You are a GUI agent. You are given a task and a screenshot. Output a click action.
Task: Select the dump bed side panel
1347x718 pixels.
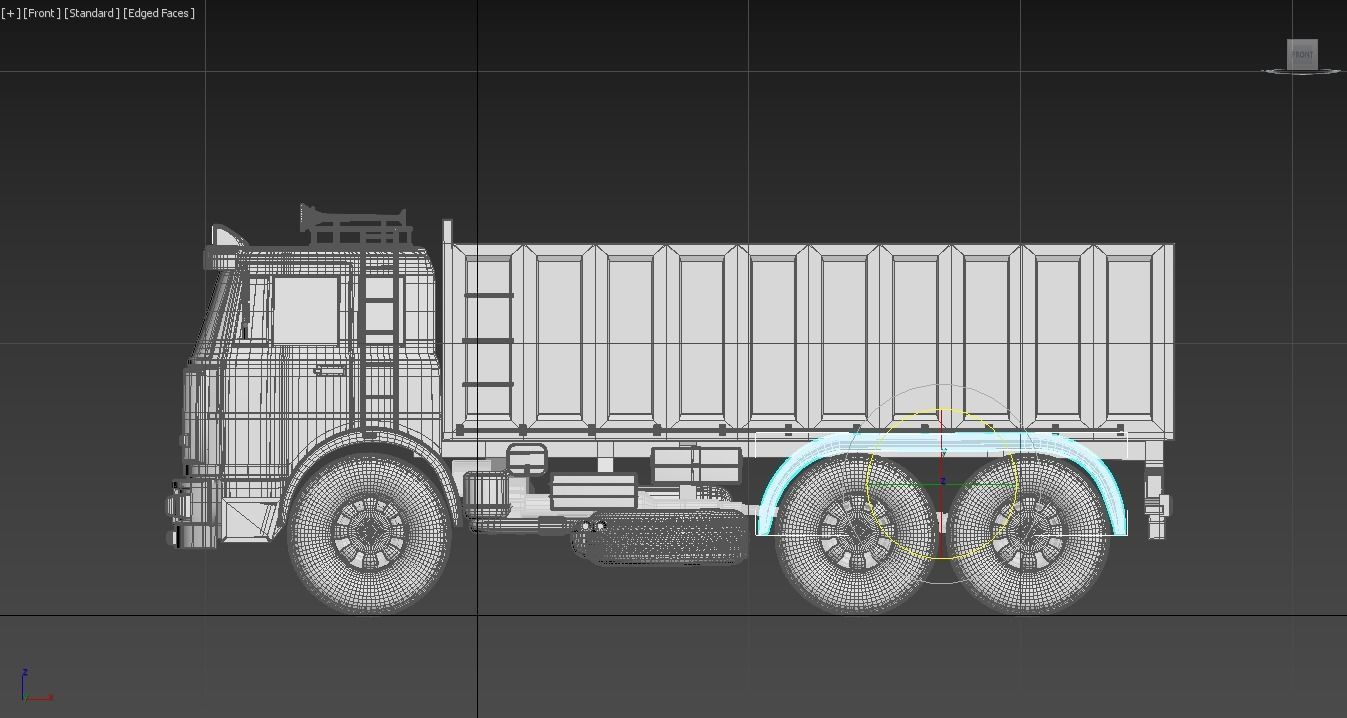pyautogui.click(x=810, y=340)
